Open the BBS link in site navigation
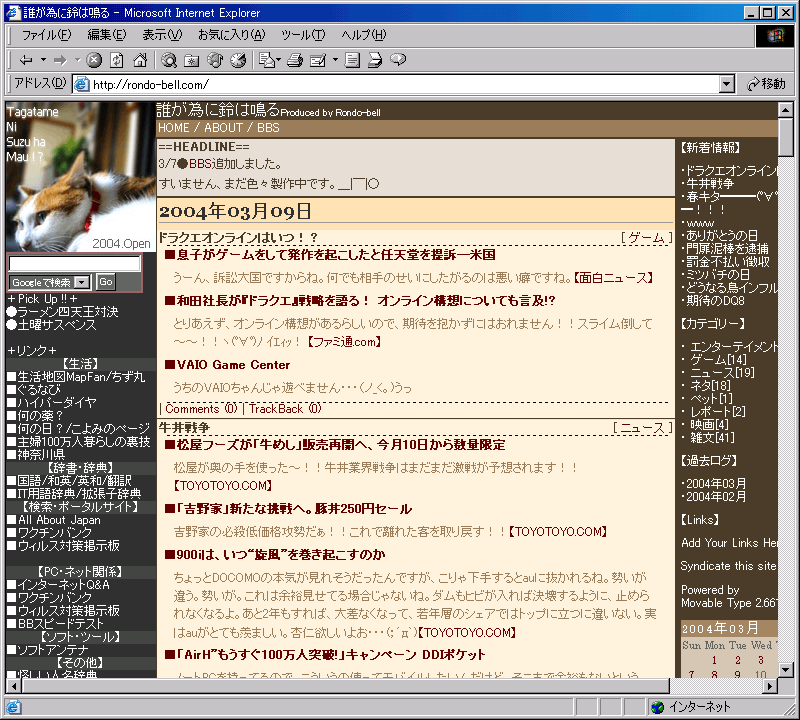Viewport: 800px width, 720px height. click(268, 128)
